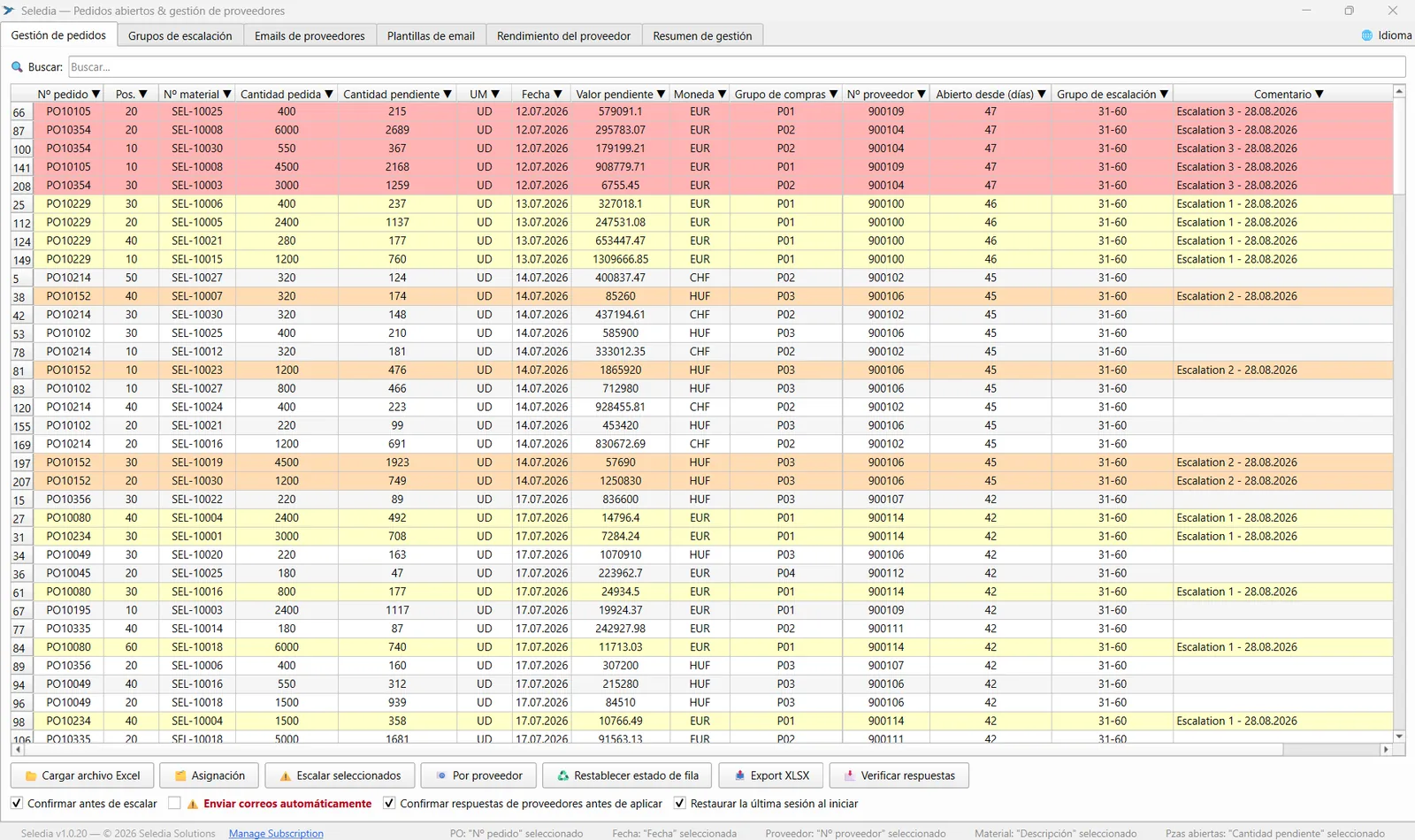Click the Restablecer estado de fila button
The height and width of the screenshot is (840, 1415).
(627, 775)
